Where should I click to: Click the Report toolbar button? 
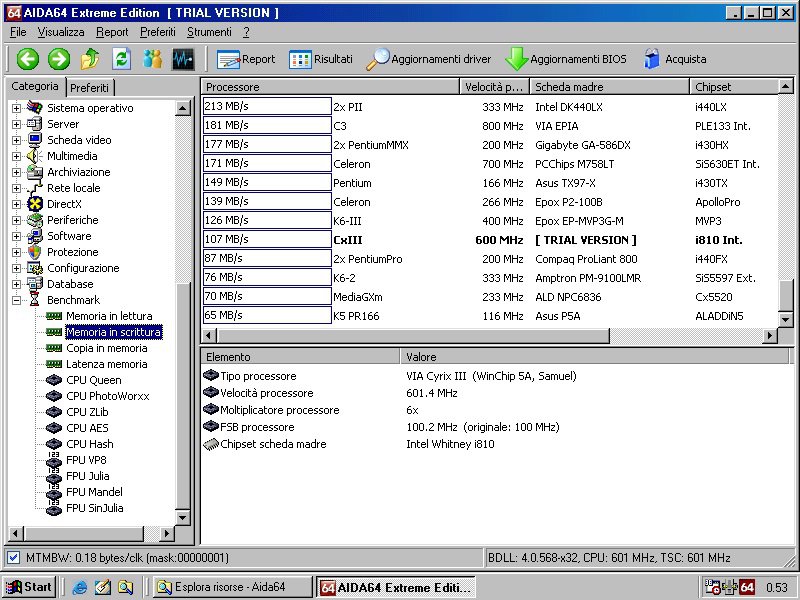(246, 59)
